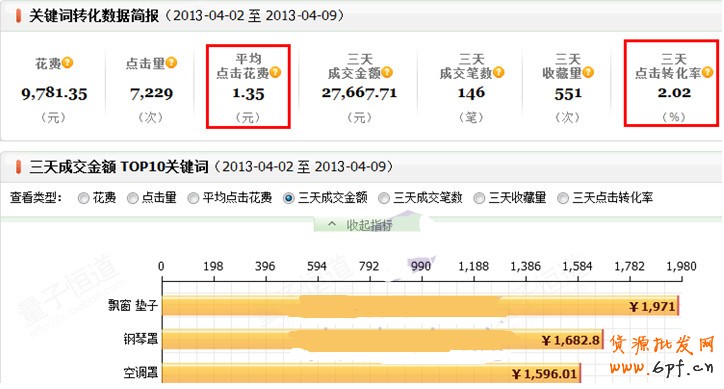Image resolution: width=724 pixels, height=389 pixels.
Task: Click the 钢琴罩 bar in the chart
Action: tap(383, 340)
